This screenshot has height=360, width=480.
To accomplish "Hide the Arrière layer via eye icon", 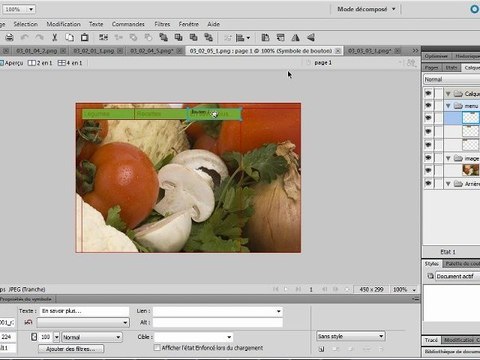I will pos(428,183).
